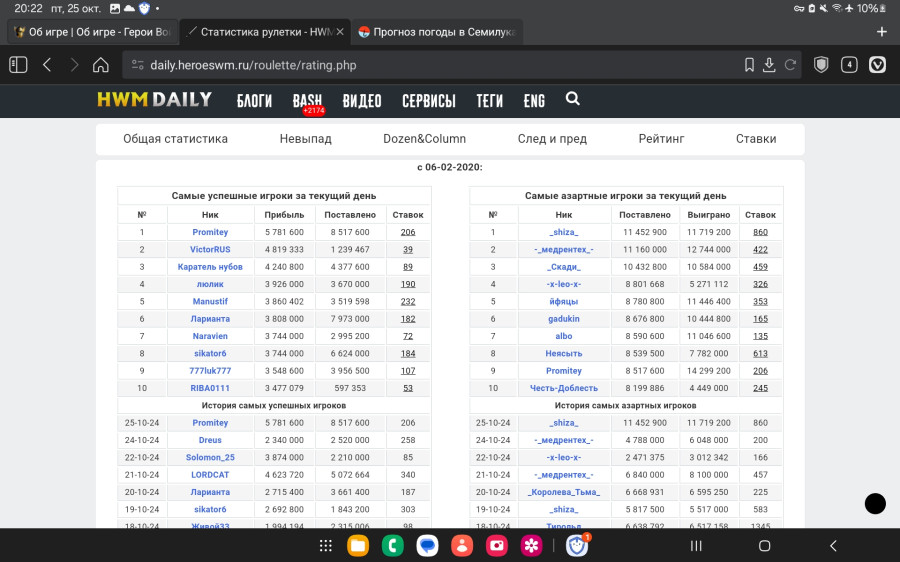Go to browser home page icon

click(100, 65)
